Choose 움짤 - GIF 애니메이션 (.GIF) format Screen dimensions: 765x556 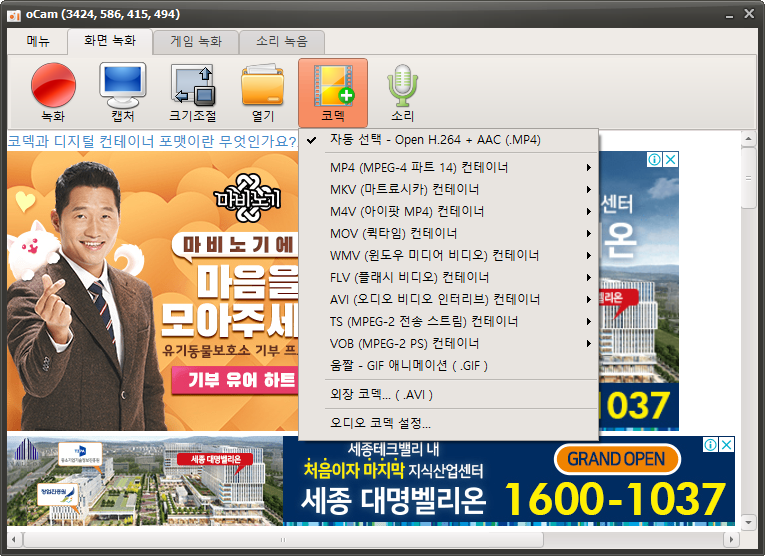pyautogui.click(x=448, y=365)
